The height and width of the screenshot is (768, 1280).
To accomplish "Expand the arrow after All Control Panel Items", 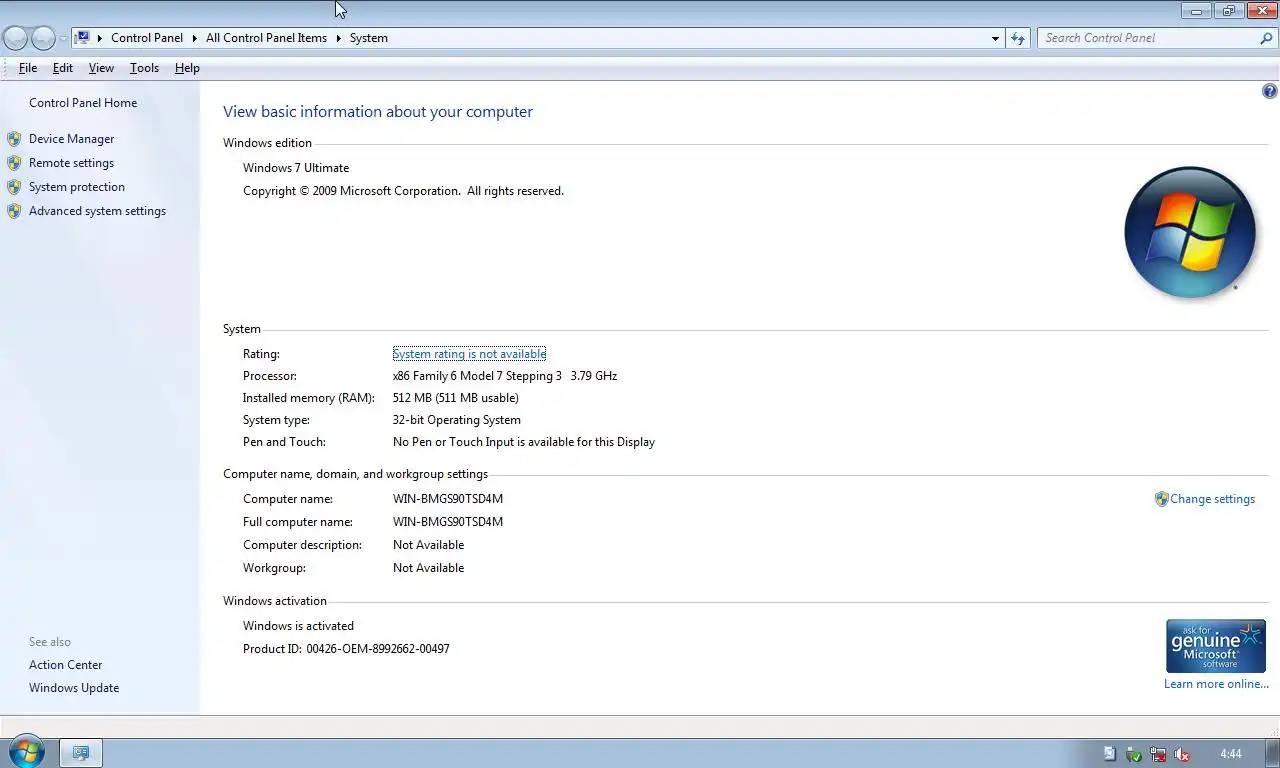I will click(x=338, y=38).
